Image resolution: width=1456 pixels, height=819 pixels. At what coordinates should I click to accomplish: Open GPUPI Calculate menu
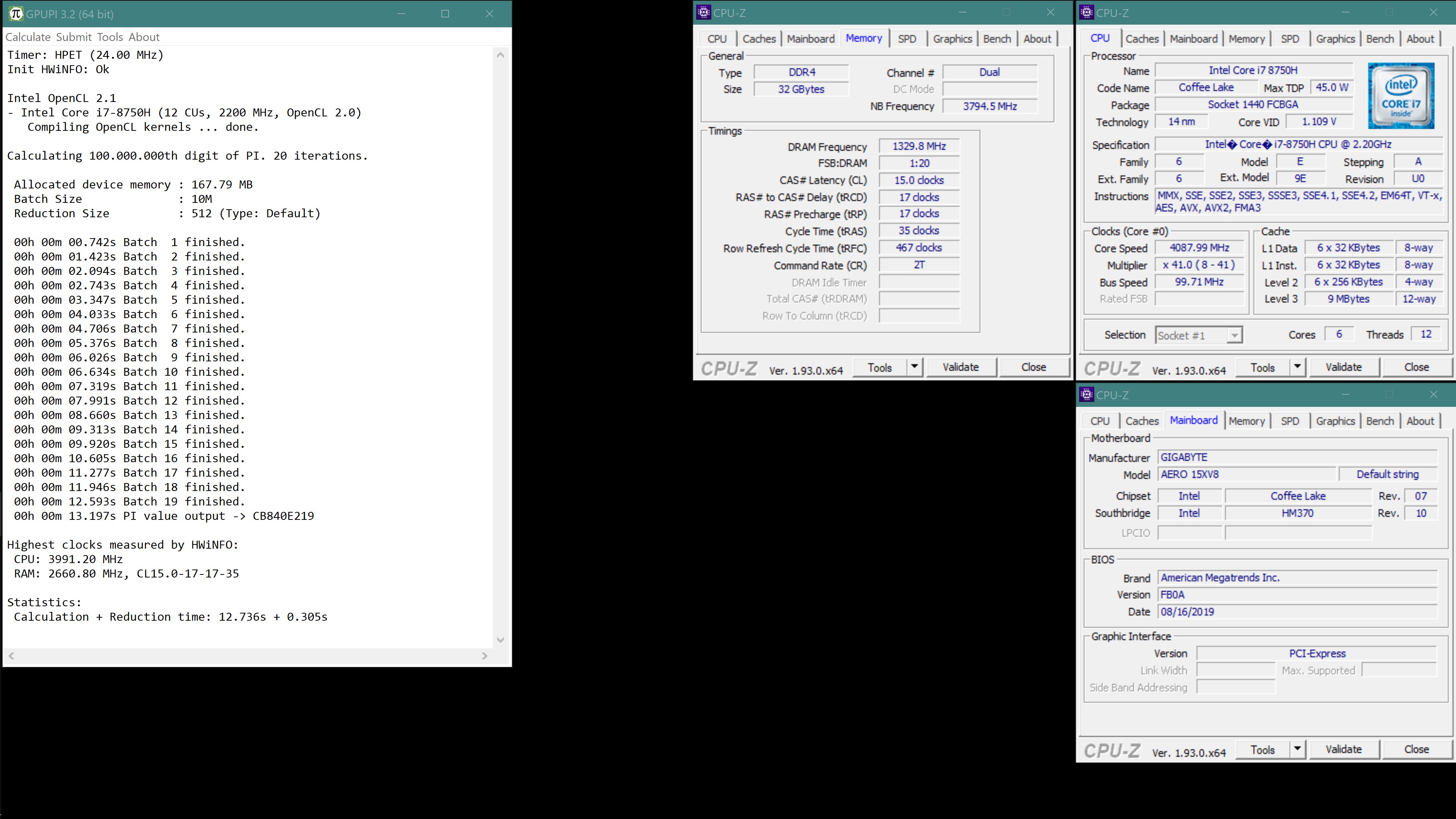click(28, 37)
